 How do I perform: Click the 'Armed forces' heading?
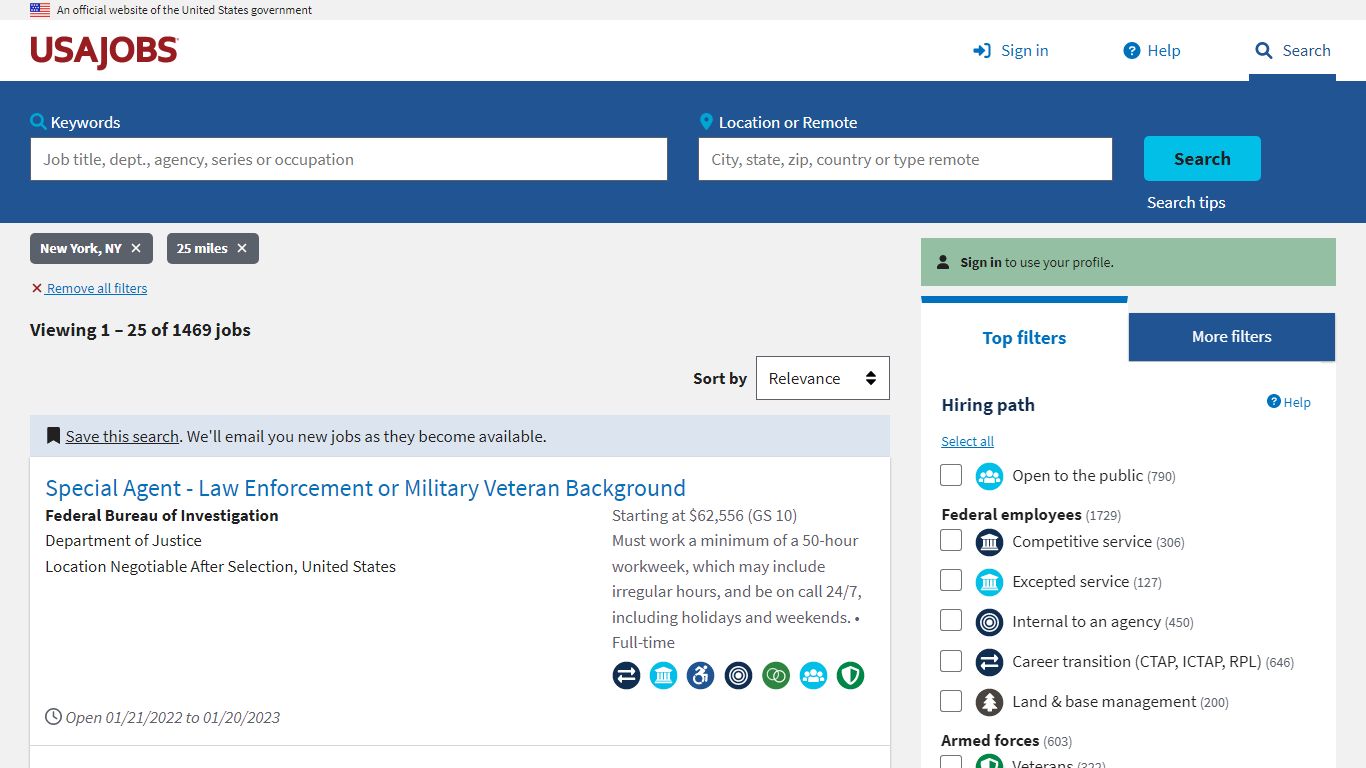pos(990,741)
